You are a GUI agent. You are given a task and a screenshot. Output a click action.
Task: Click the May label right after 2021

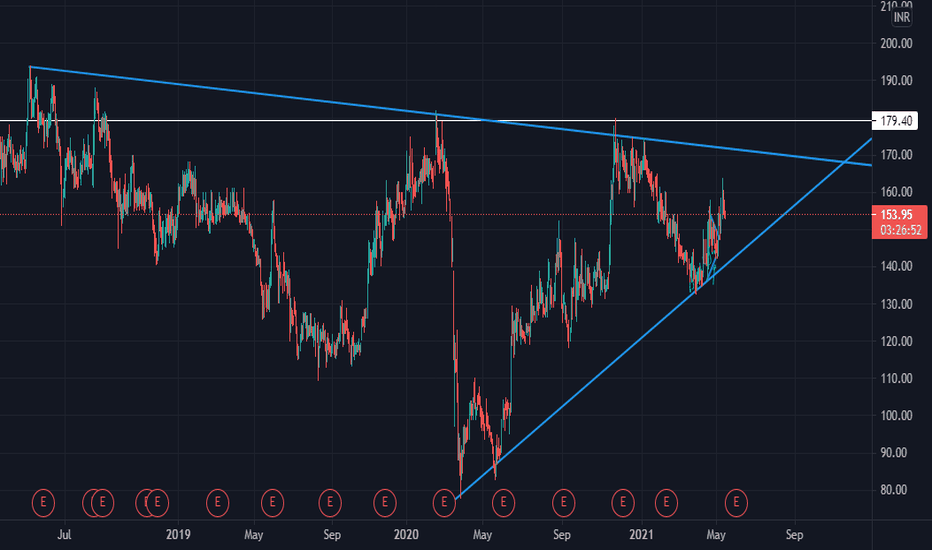click(x=716, y=535)
